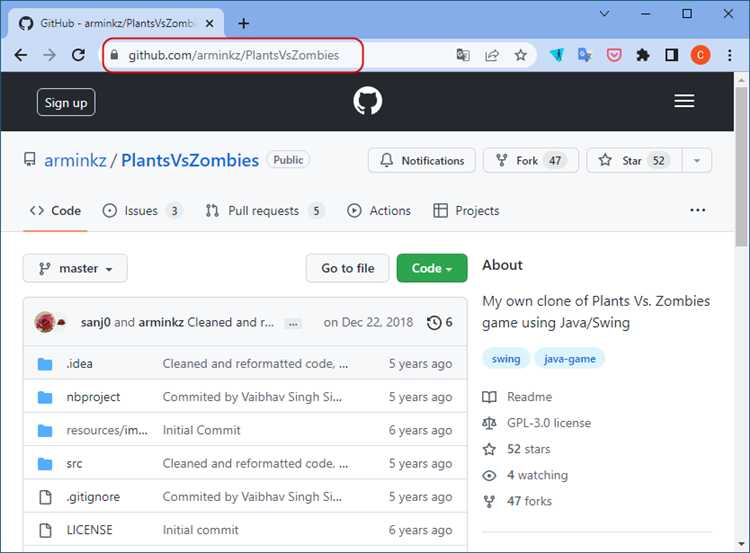
Task: Open the teal paper-plane extension icon
Action: (x=557, y=55)
